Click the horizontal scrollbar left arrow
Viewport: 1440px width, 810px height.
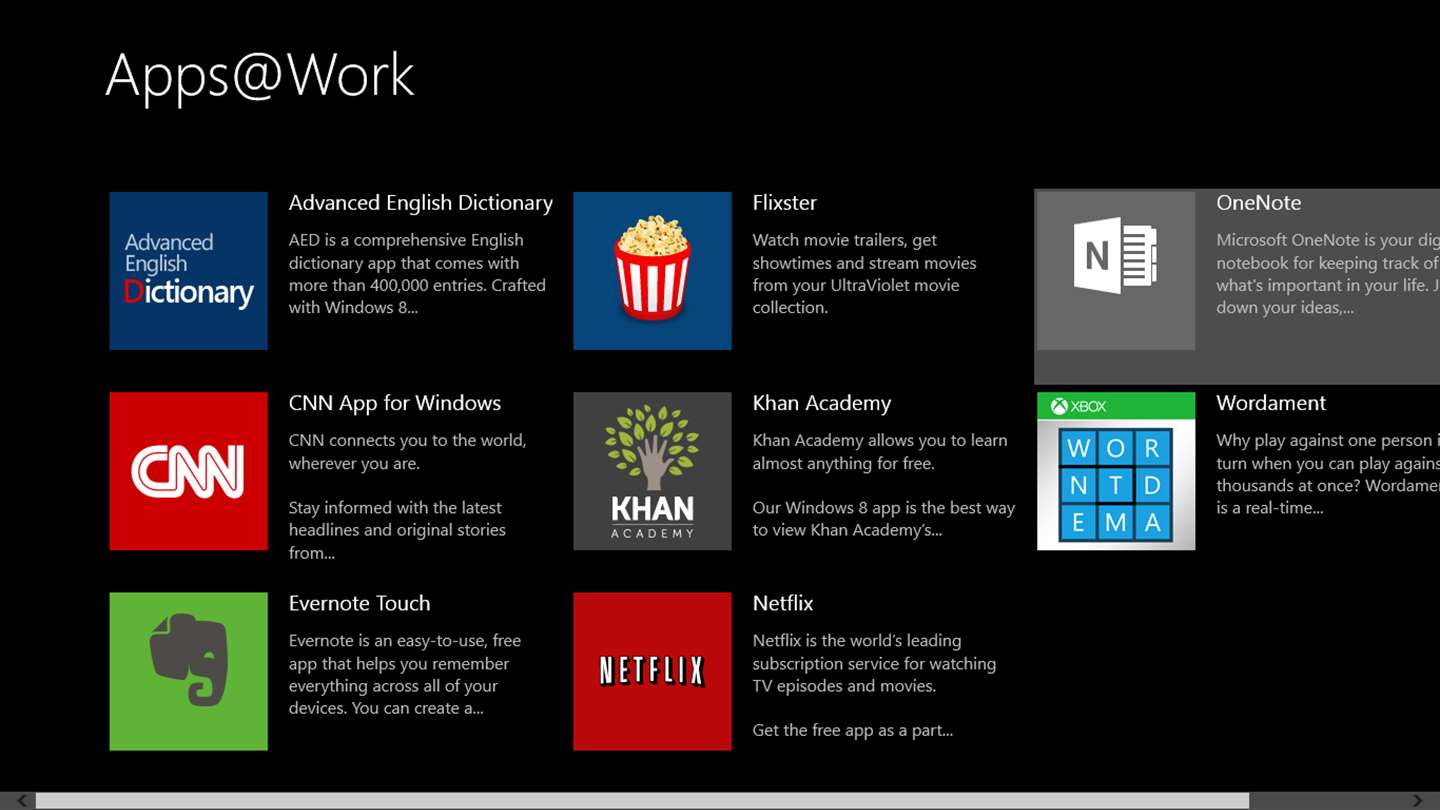coord(22,801)
